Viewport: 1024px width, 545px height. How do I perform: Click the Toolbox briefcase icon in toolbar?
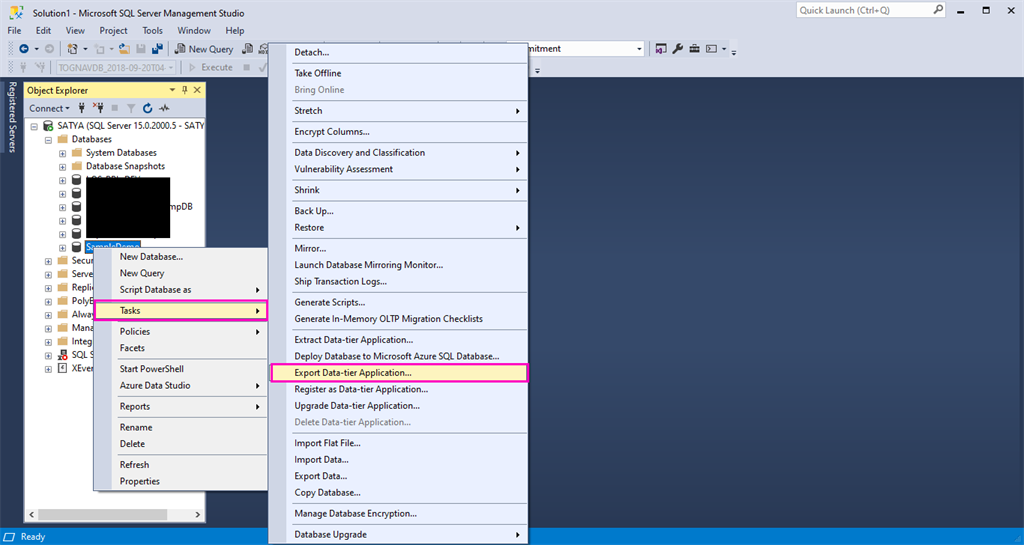(694, 49)
